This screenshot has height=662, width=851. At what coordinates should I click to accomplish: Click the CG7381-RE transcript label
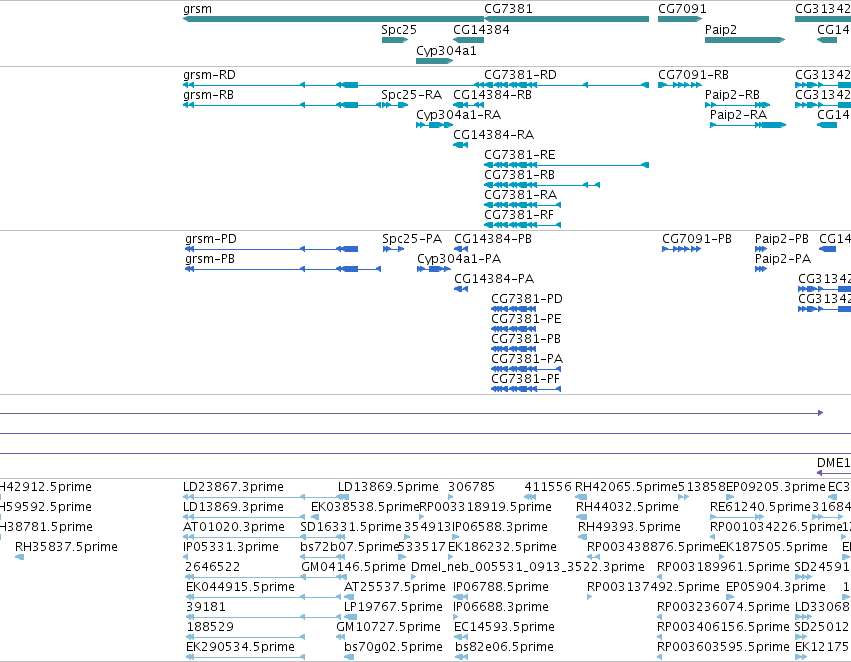pos(519,155)
